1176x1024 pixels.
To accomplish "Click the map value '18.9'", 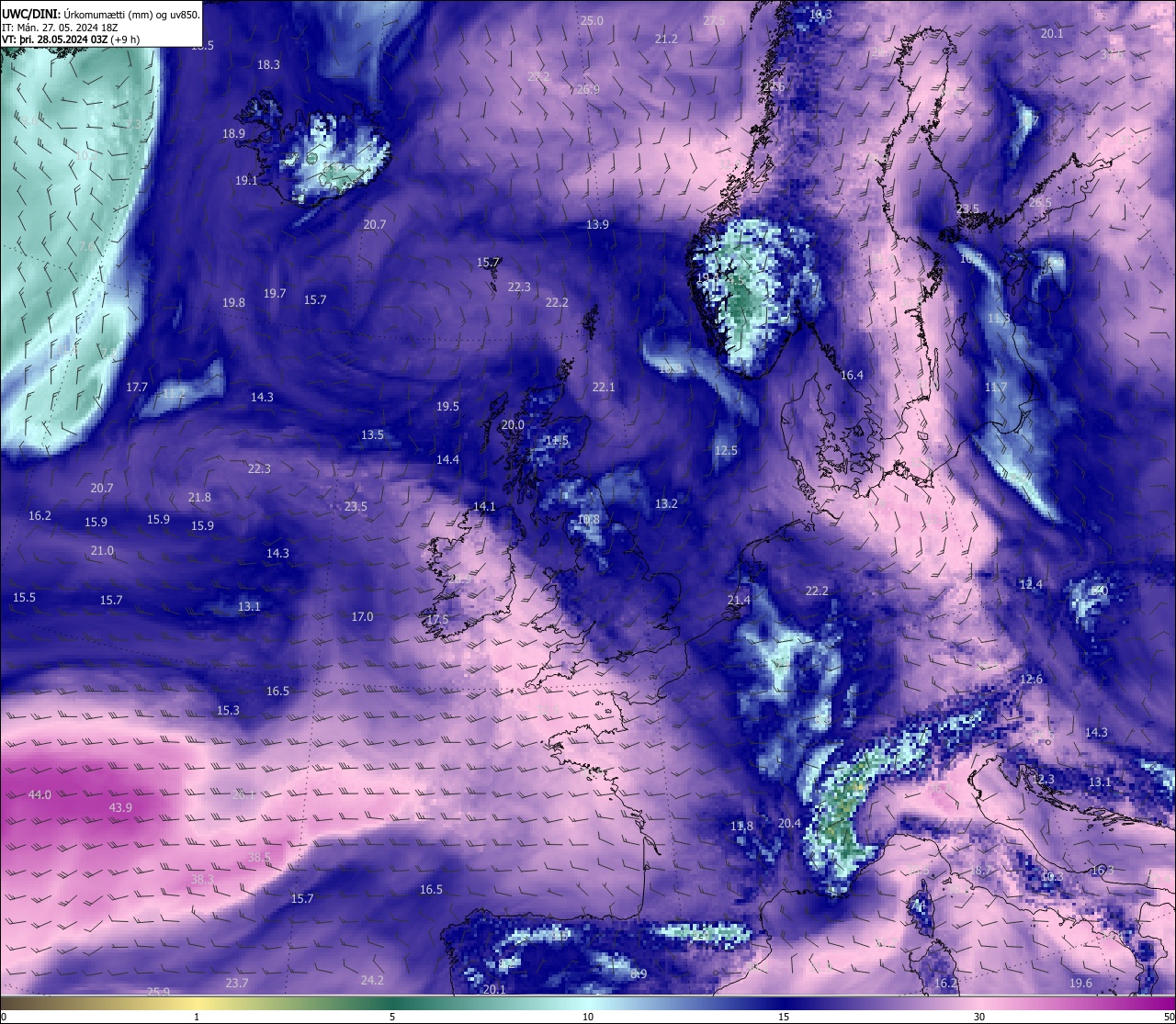I will 233,133.
